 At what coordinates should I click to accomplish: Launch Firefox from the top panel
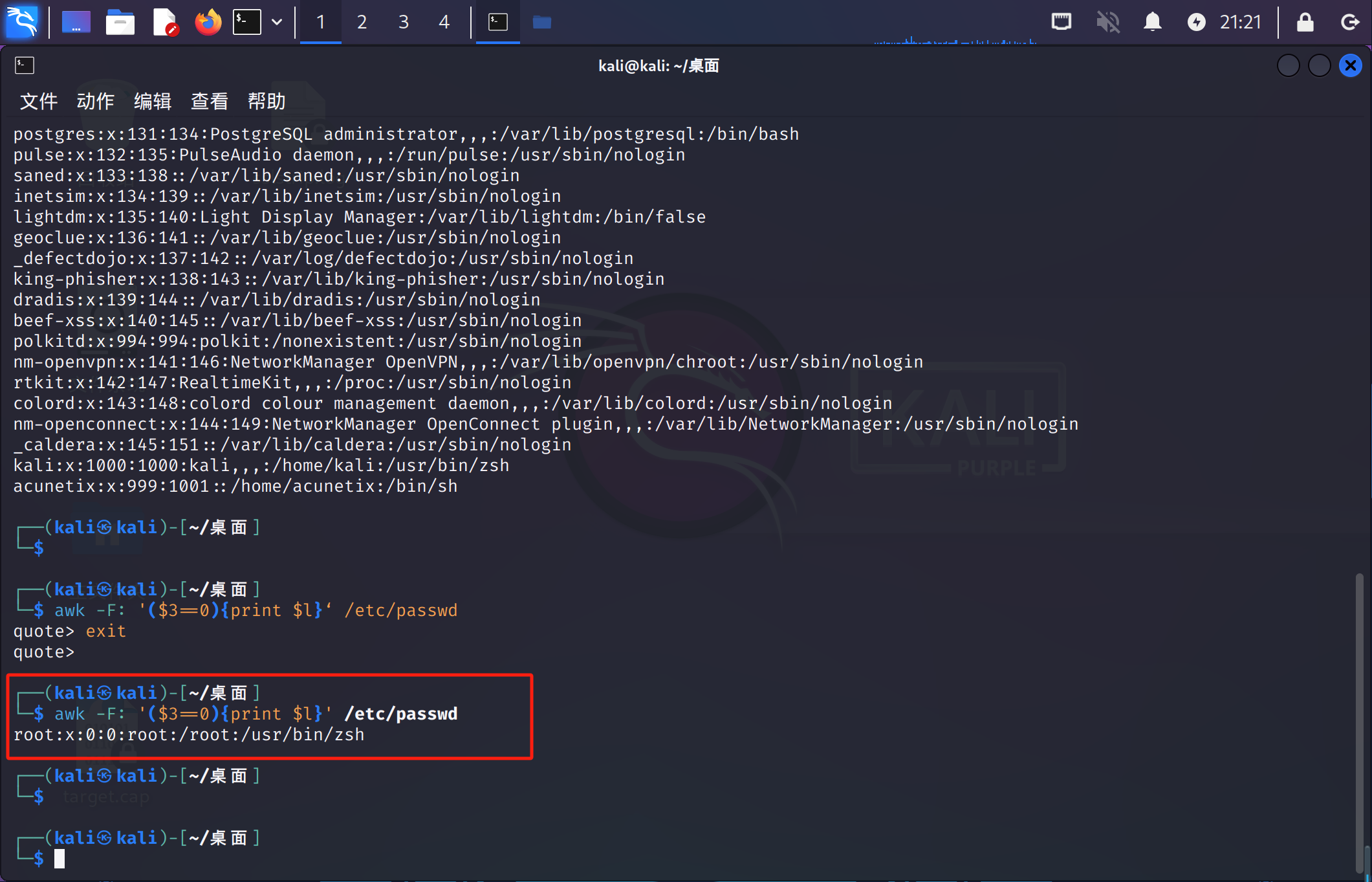[208, 22]
